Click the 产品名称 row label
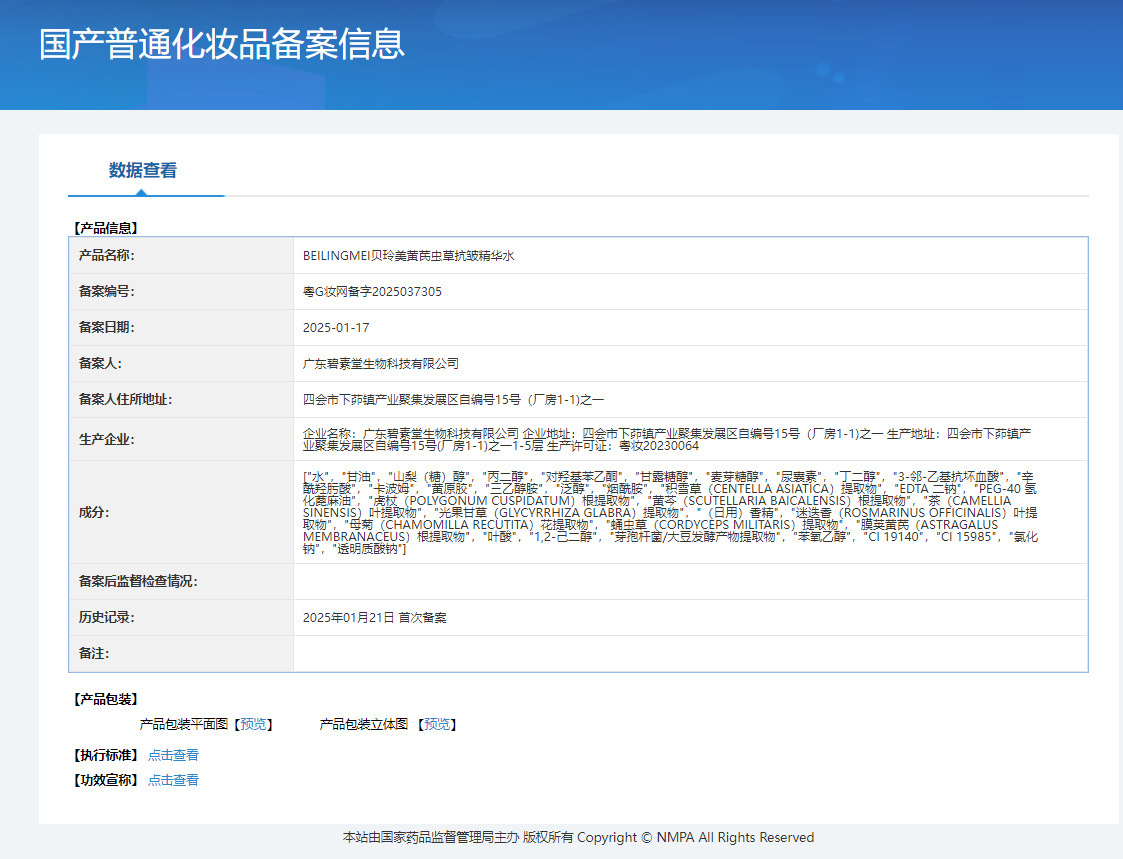The image size is (1123, 859). 107,255
